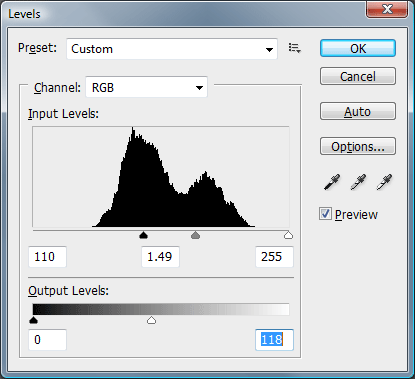Viewport: 415px width, 379px height.
Task: Click the Cancel button
Action: pyautogui.click(x=358, y=76)
